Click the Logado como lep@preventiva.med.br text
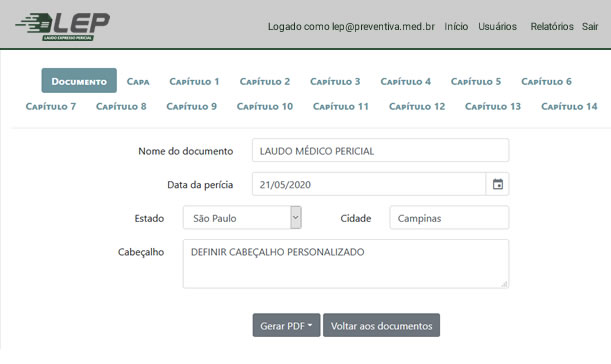The width and height of the screenshot is (611, 364). (x=351, y=27)
